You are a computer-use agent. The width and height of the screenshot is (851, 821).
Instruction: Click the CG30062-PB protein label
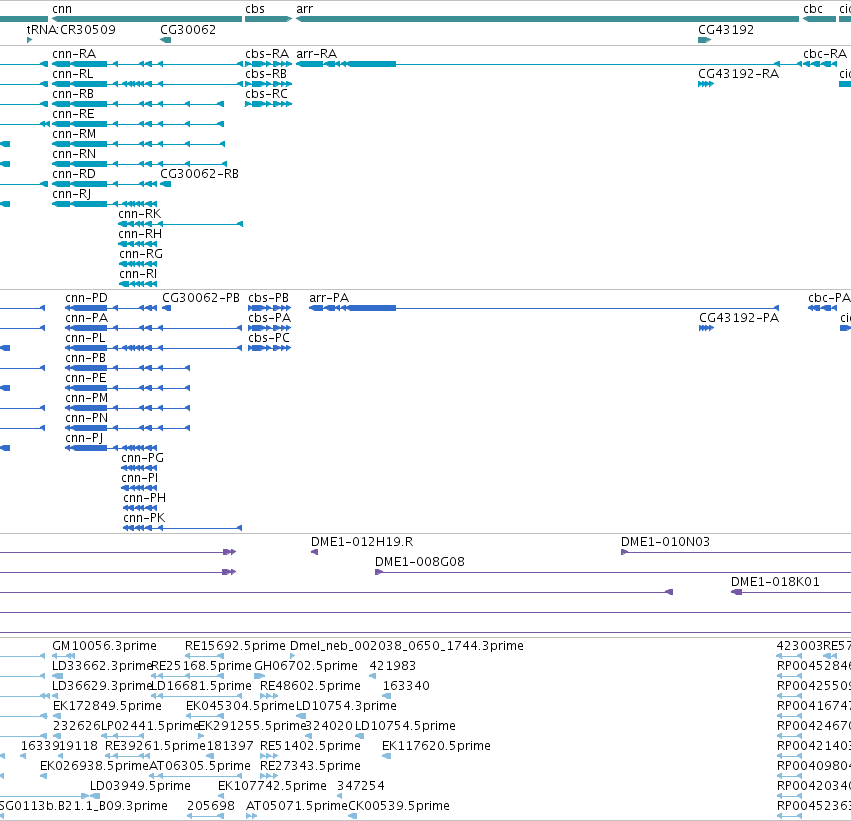(201, 298)
